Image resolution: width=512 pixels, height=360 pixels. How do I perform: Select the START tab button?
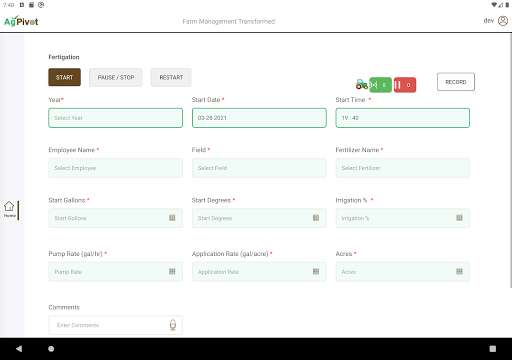tap(64, 77)
